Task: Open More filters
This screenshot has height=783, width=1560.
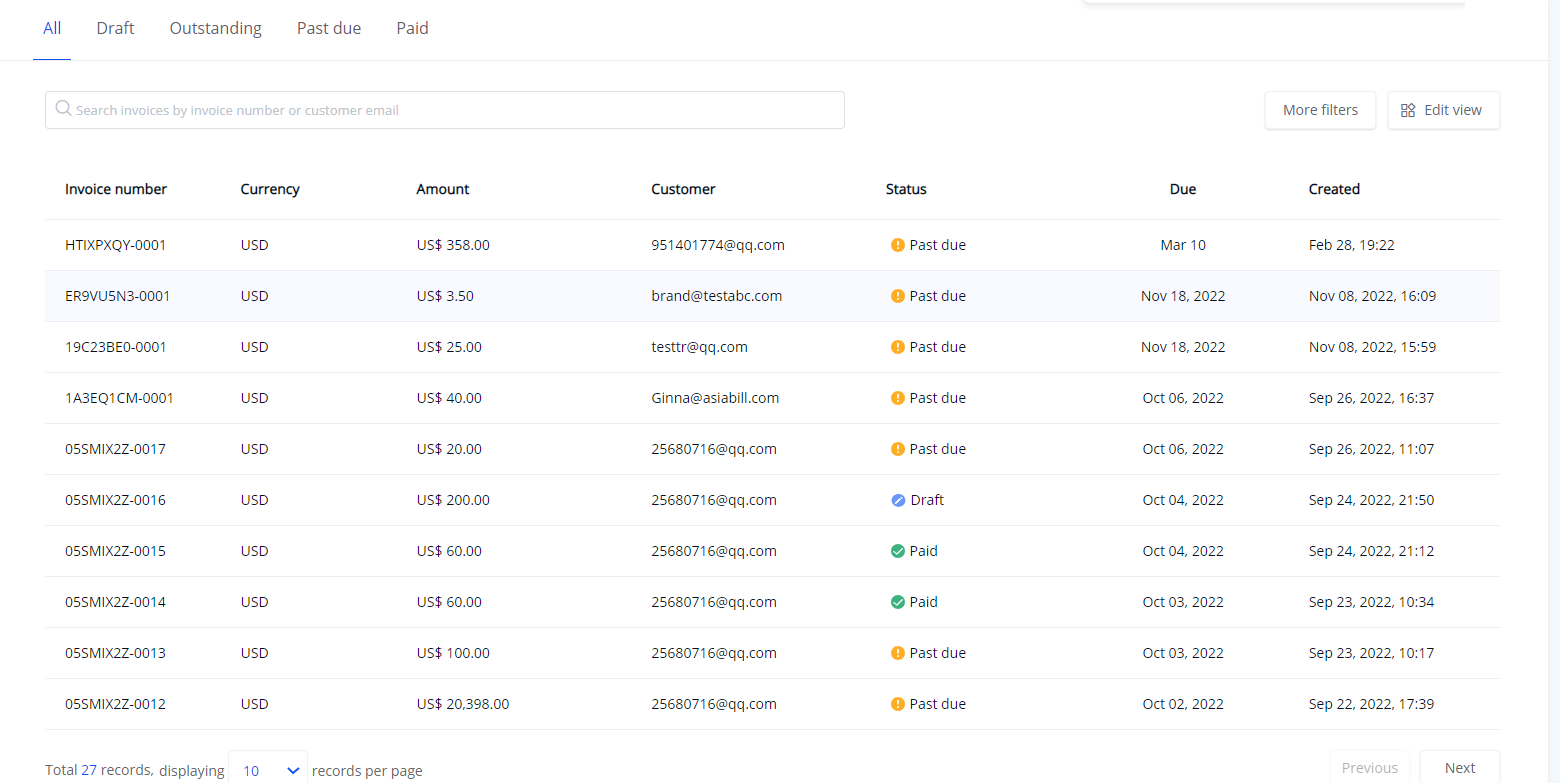Action: click(1320, 110)
